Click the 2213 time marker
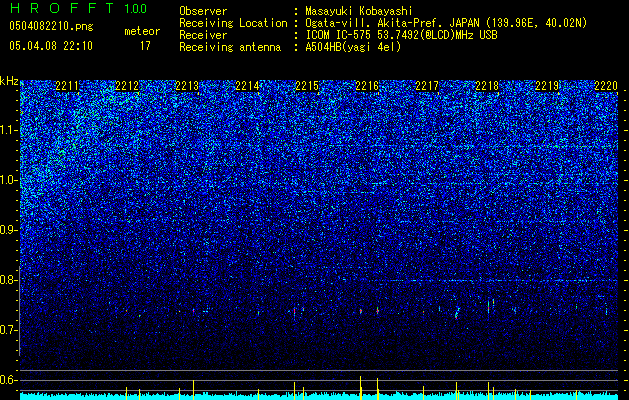 point(187,86)
